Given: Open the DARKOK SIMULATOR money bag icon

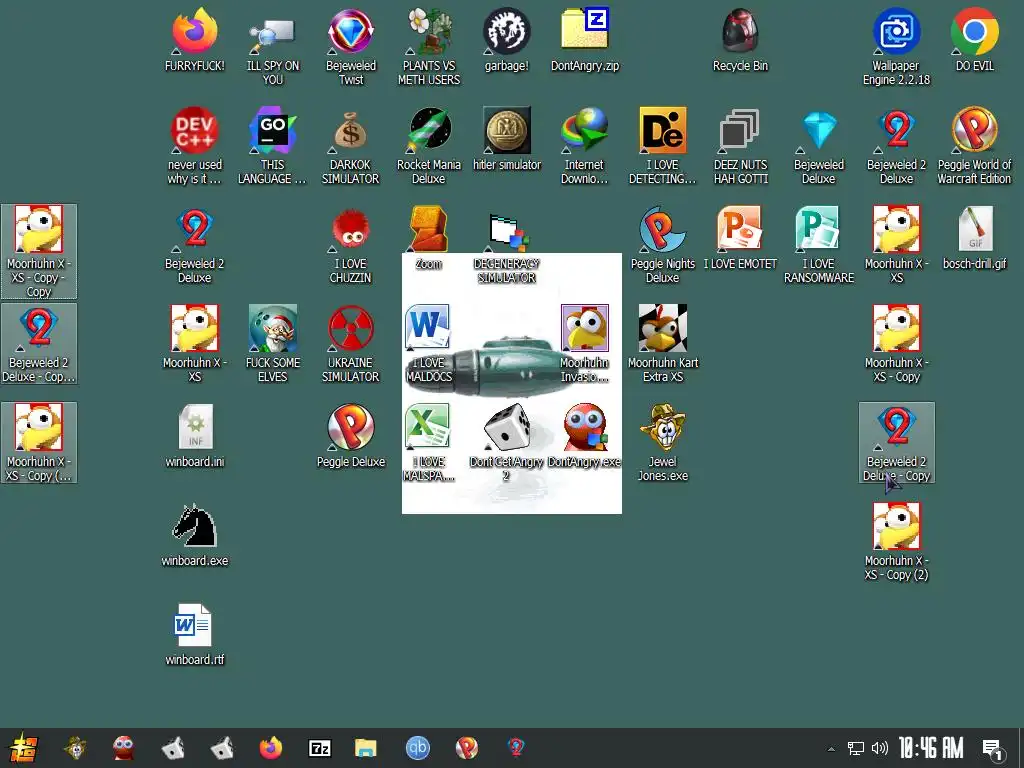Looking at the screenshot, I should (351, 145).
